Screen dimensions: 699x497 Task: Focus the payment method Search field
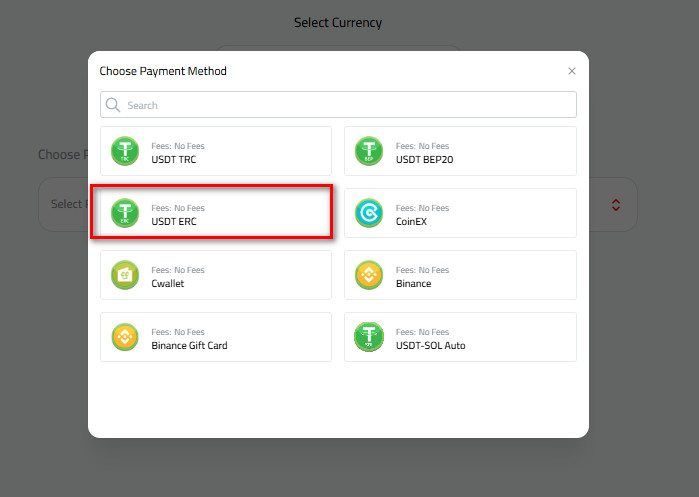[338, 105]
